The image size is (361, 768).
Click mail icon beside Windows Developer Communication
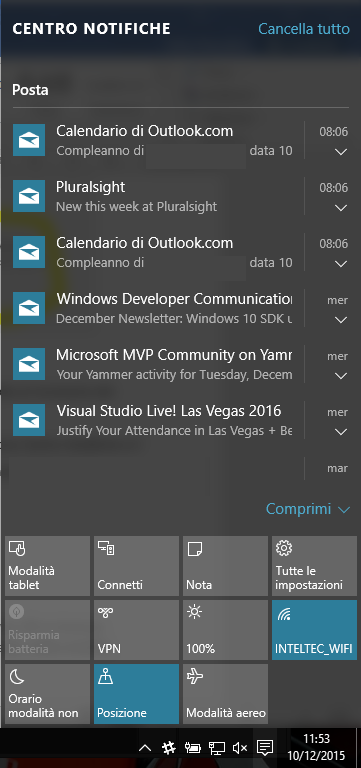coord(29,308)
